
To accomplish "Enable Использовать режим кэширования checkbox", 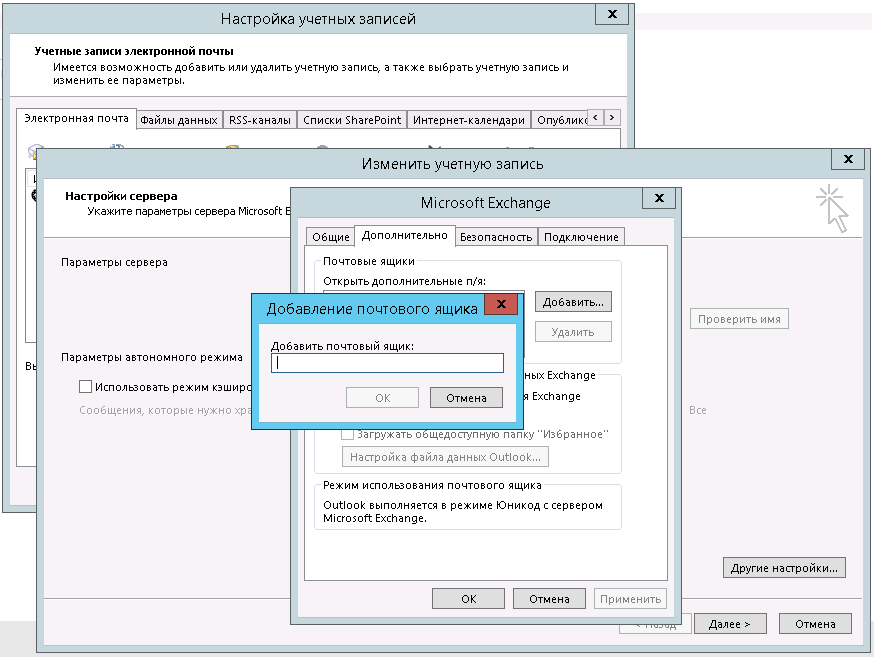I will (x=85, y=387).
